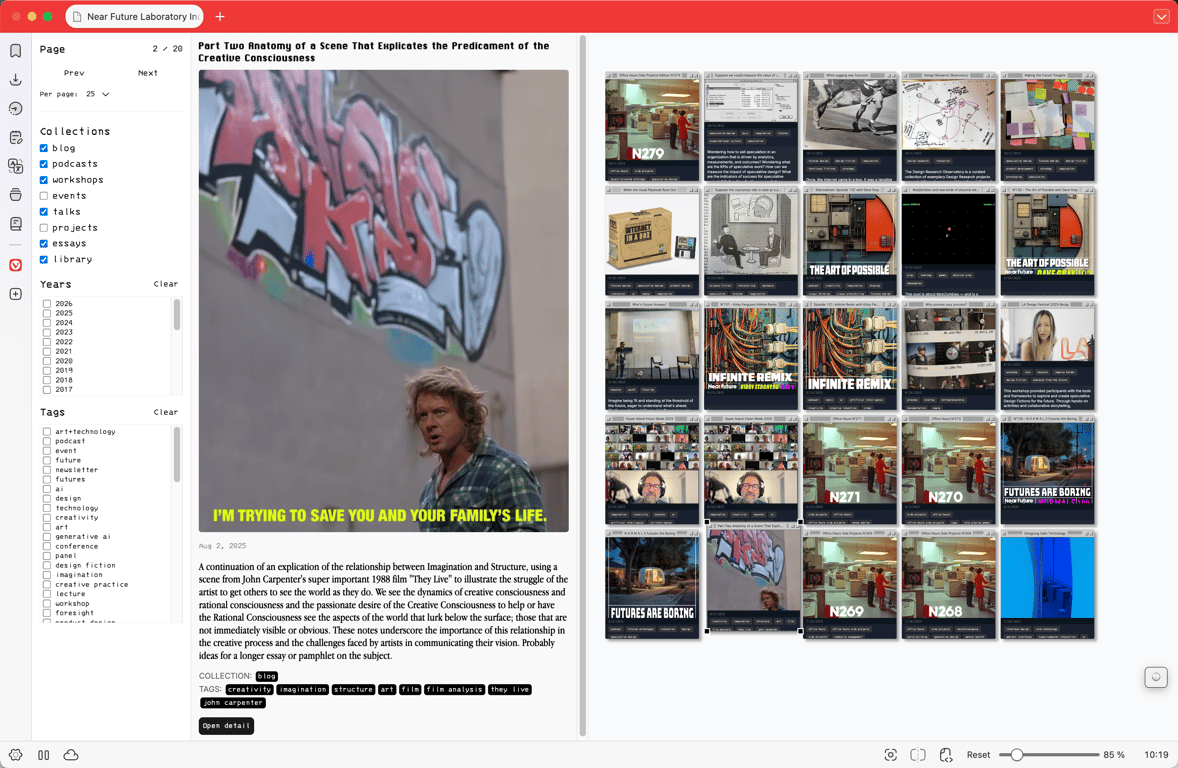Switch to the Near Future Laboratory tab
1178x768 pixels.
click(x=135, y=17)
